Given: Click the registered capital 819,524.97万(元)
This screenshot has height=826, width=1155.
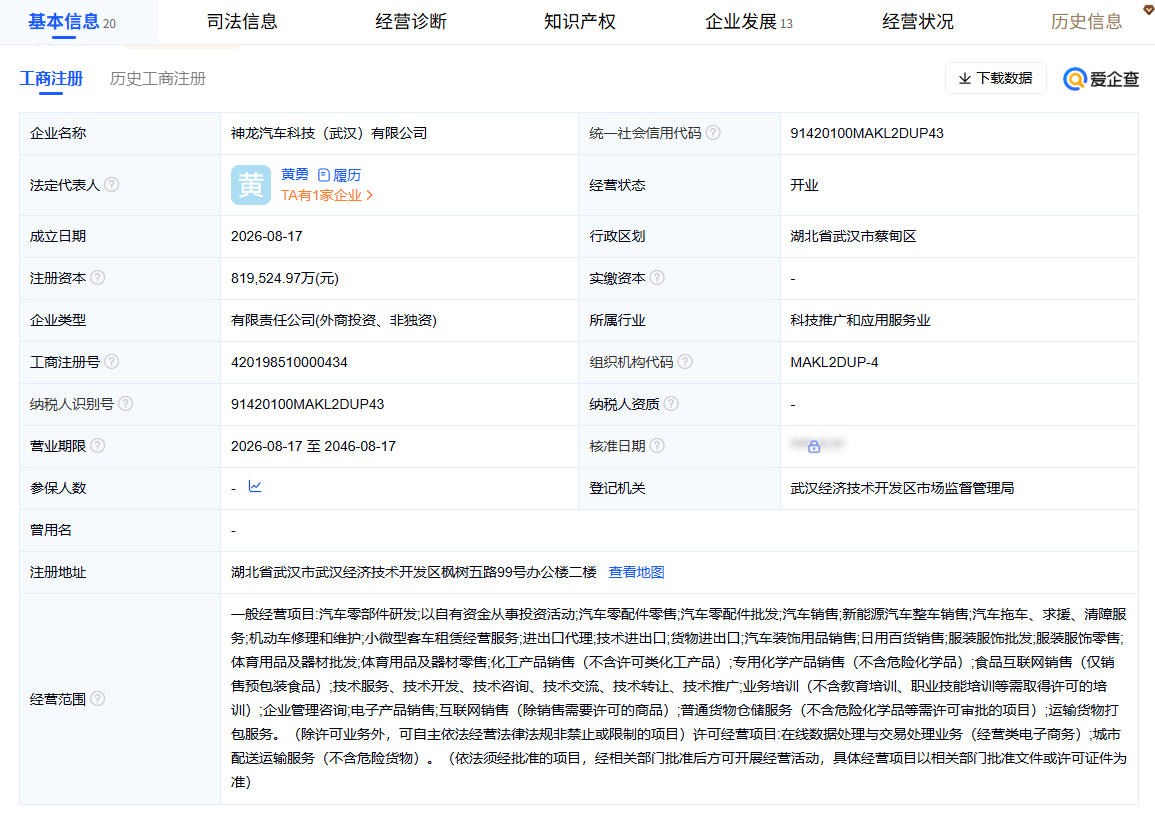Looking at the screenshot, I should pos(284,279).
